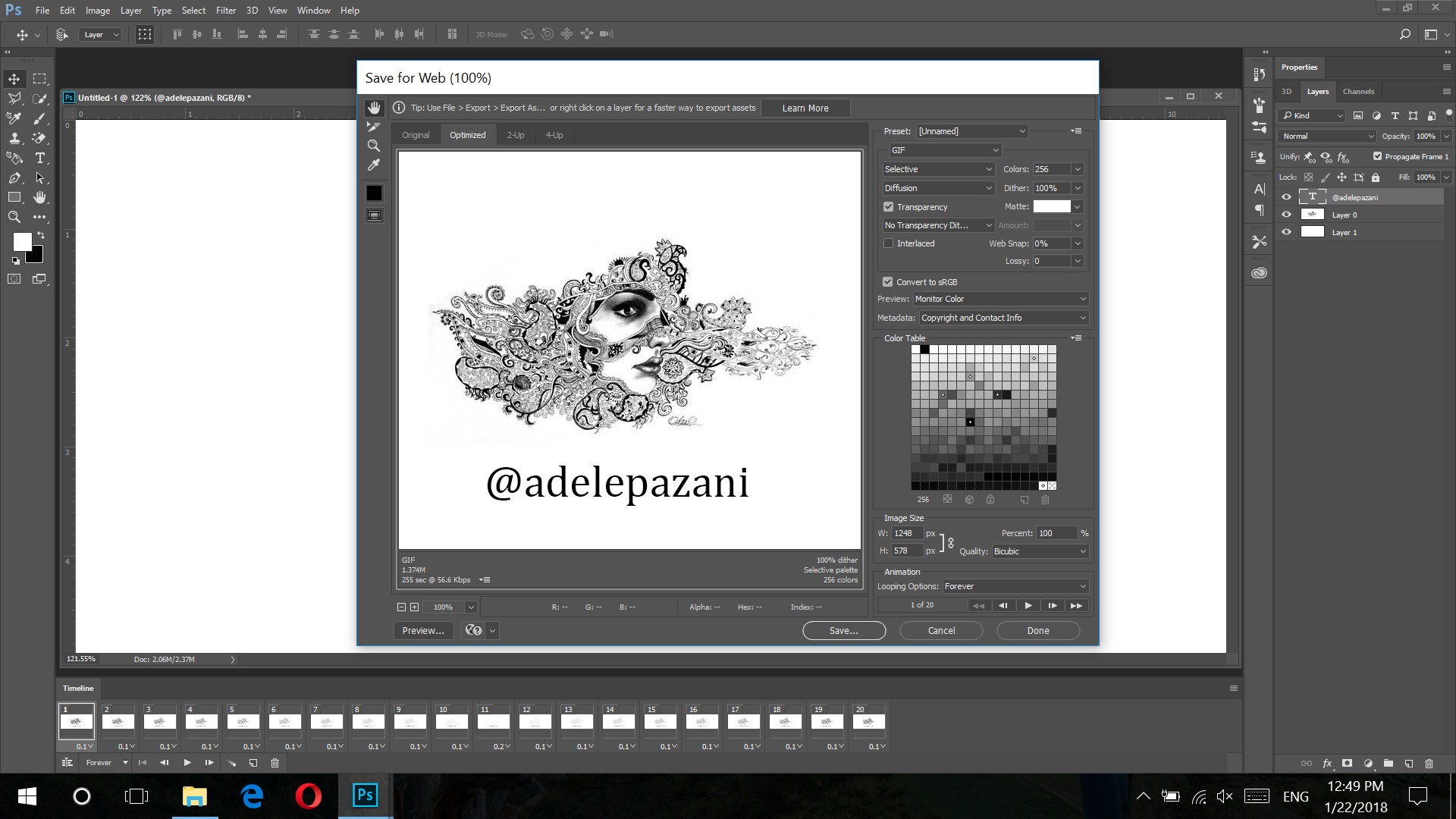Hide Layer 0 using the eye toggle
Viewport: 1456px width, 819px height.
pyautogui.click(x=1285, y=215)
